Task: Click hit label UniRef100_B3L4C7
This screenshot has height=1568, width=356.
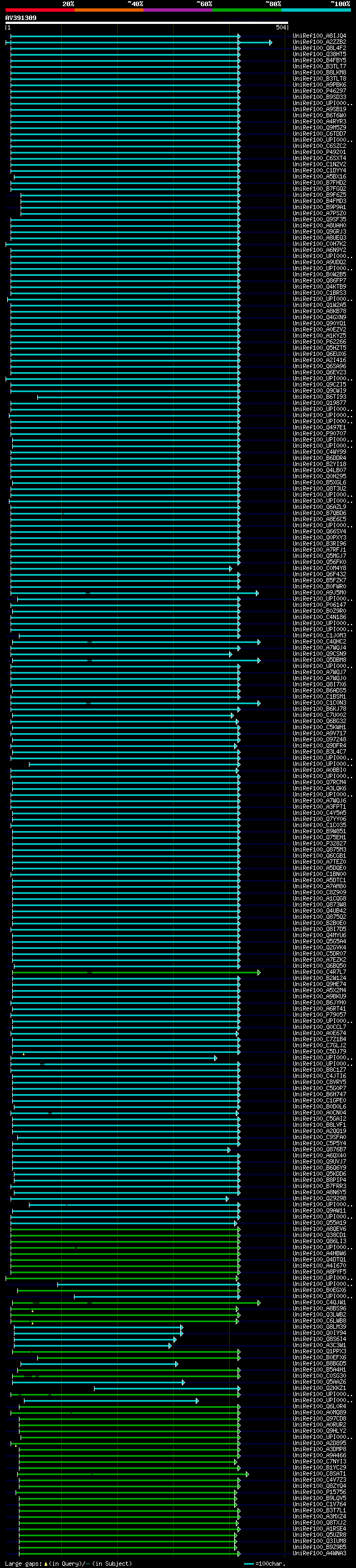Action: tap(319, 752)
